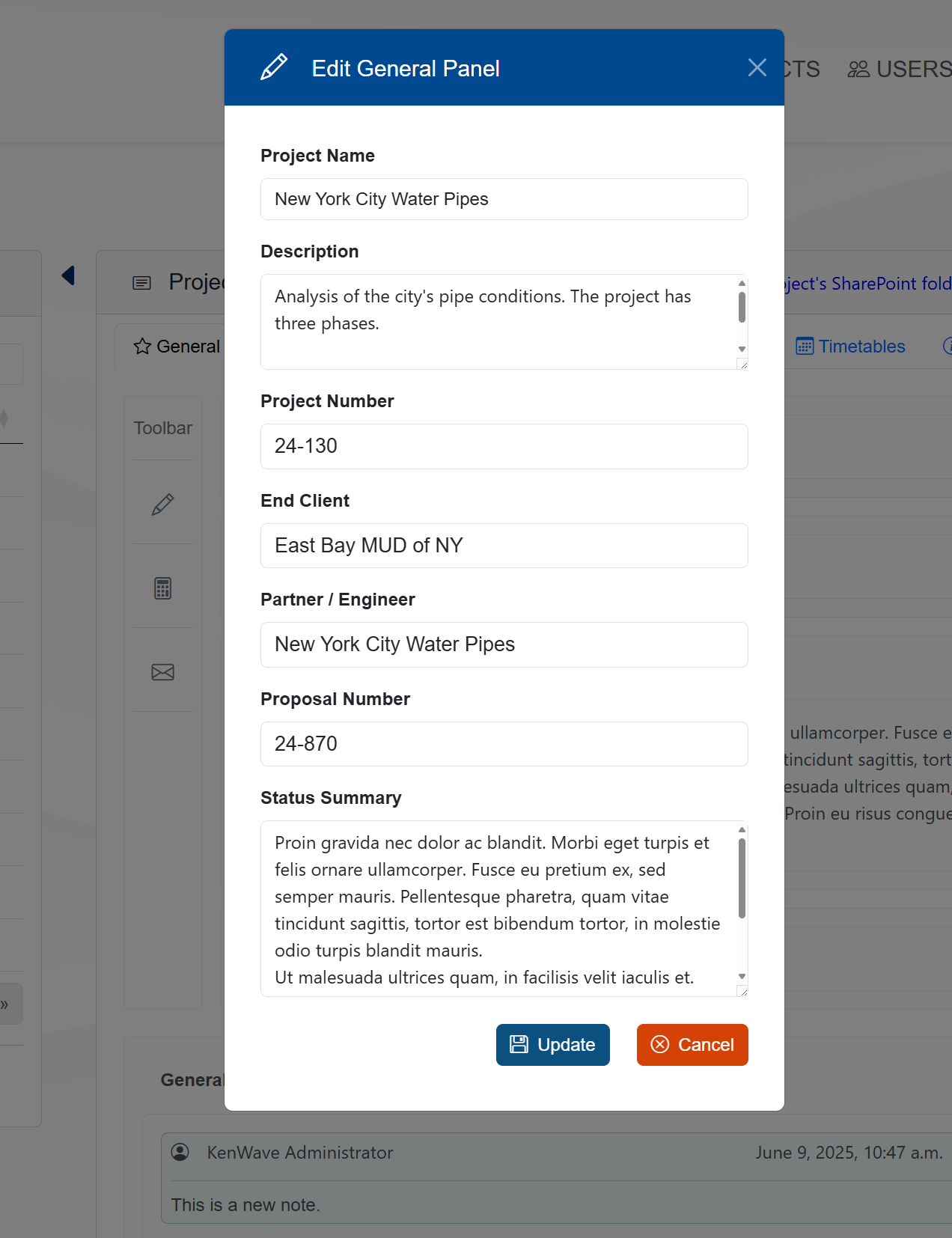Click the calculator icon in Toolbar

point(162,588)
